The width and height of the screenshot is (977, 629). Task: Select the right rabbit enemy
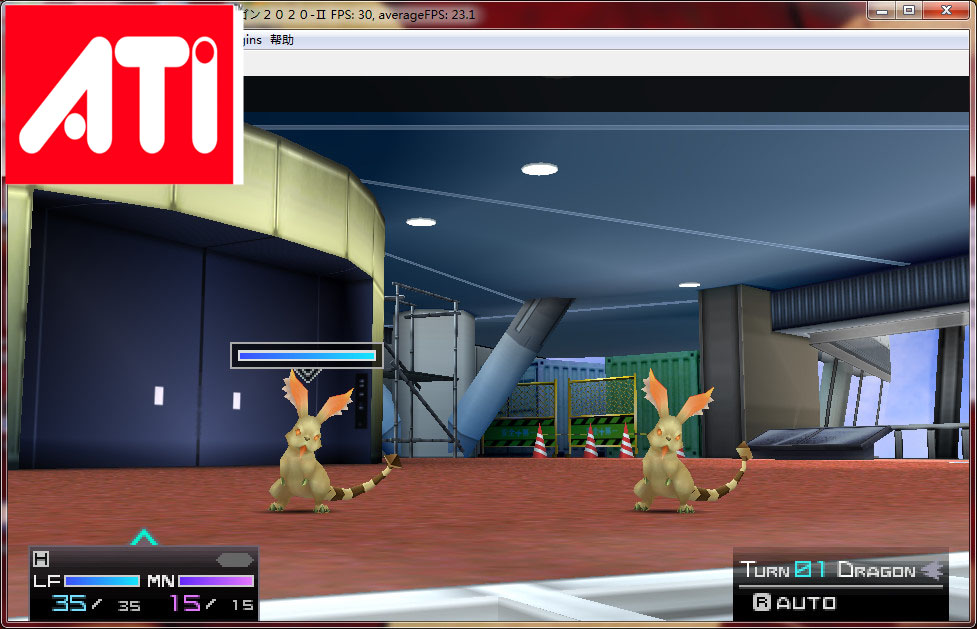pyautogui.click(x=691, y=441)
